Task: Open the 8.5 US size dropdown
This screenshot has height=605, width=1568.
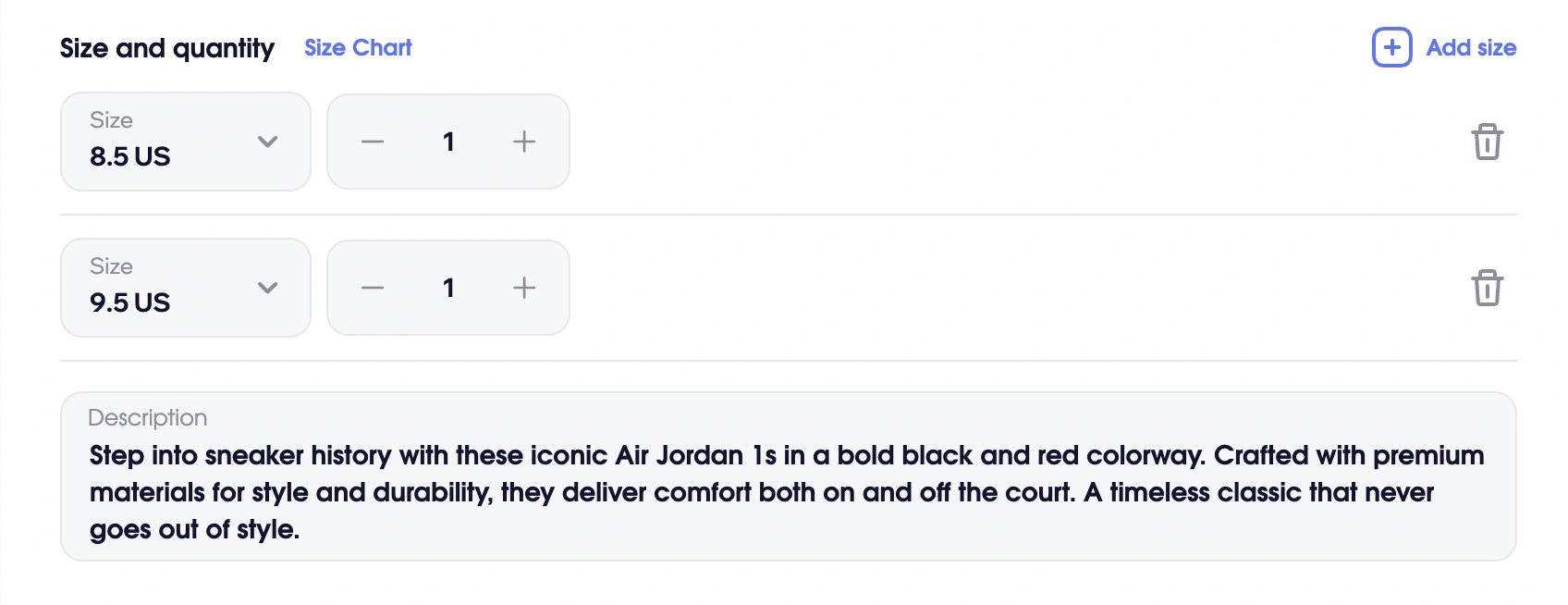Action: pos(185,142)
